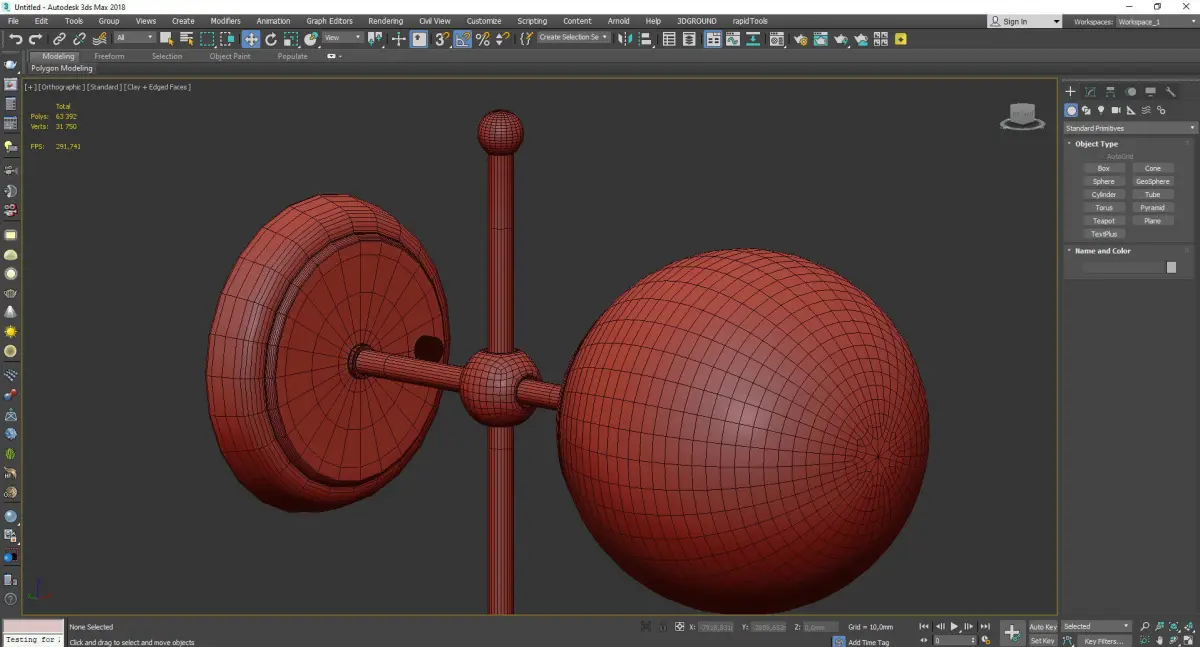The width and height of the screenshot is (1200, 647).
Task: Activate the Select and Scale tool
Action: 291,38
